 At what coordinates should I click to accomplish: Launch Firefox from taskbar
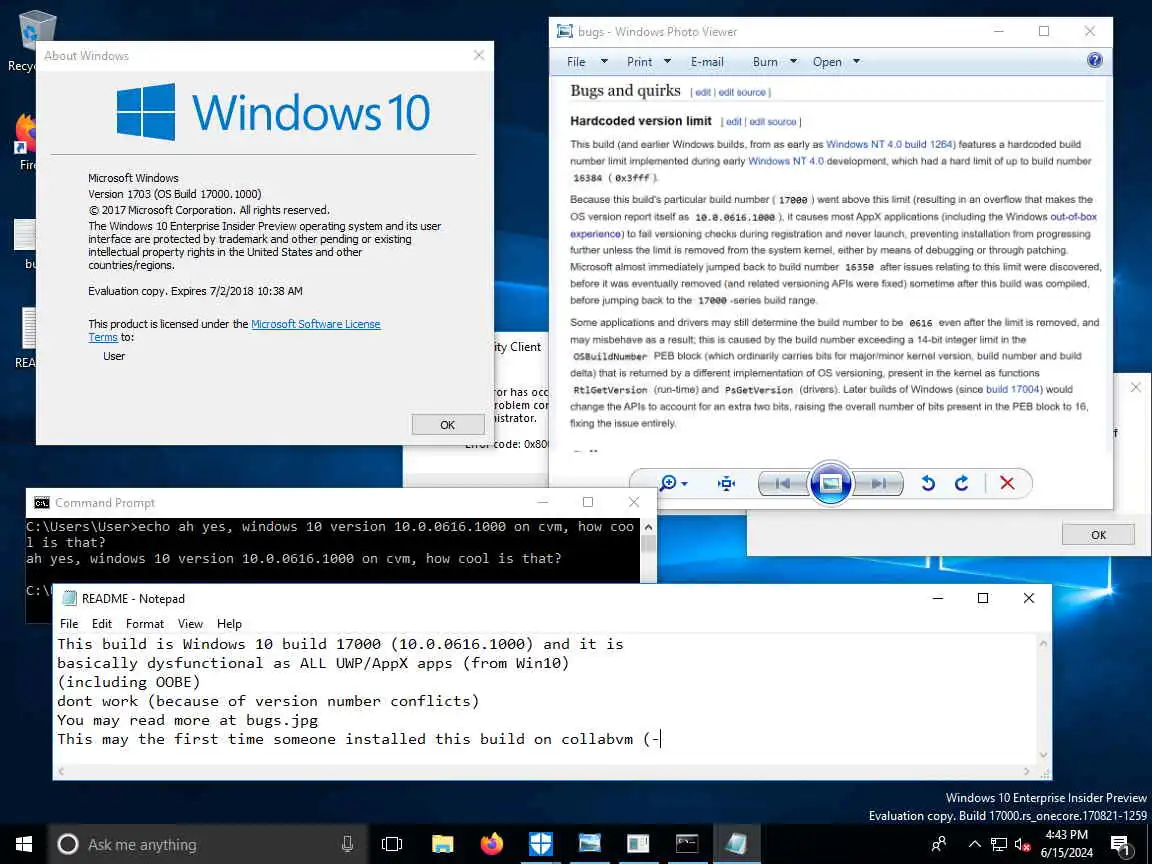point(492,844)
